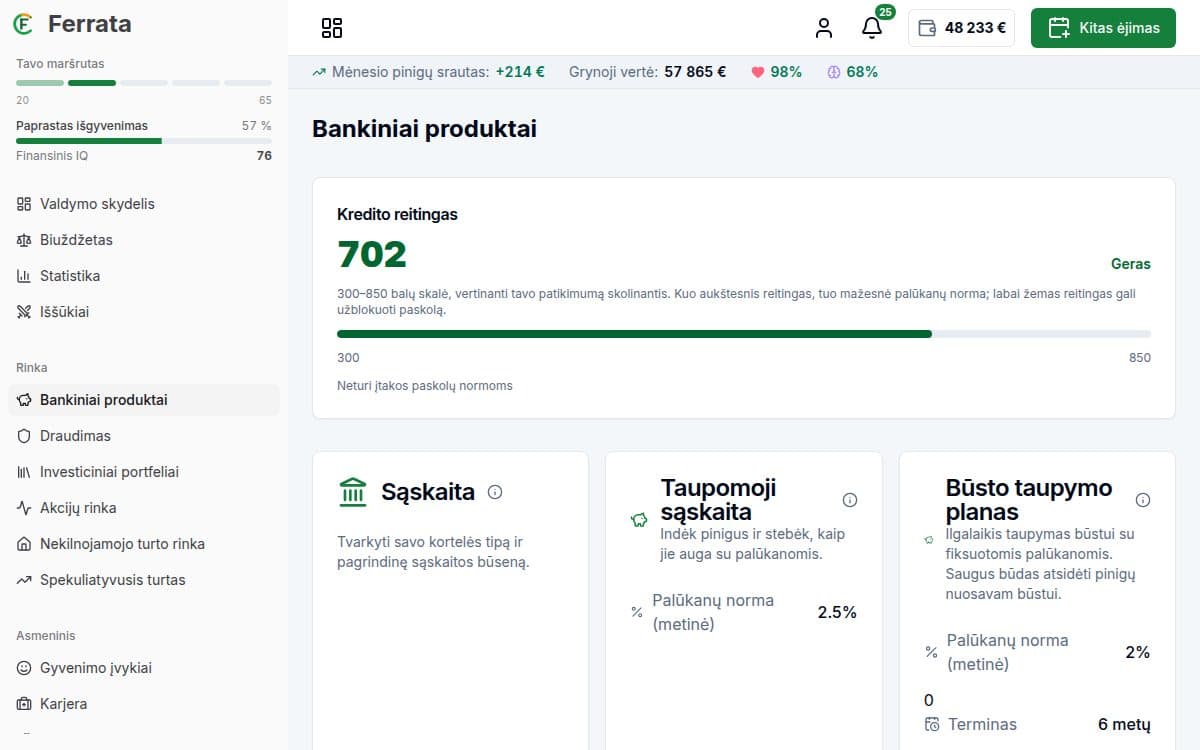This screenshot has width=1200, height=750.
Task: Click the Nekilnojamojo turto house icon
Action: (x=24, y=544)
